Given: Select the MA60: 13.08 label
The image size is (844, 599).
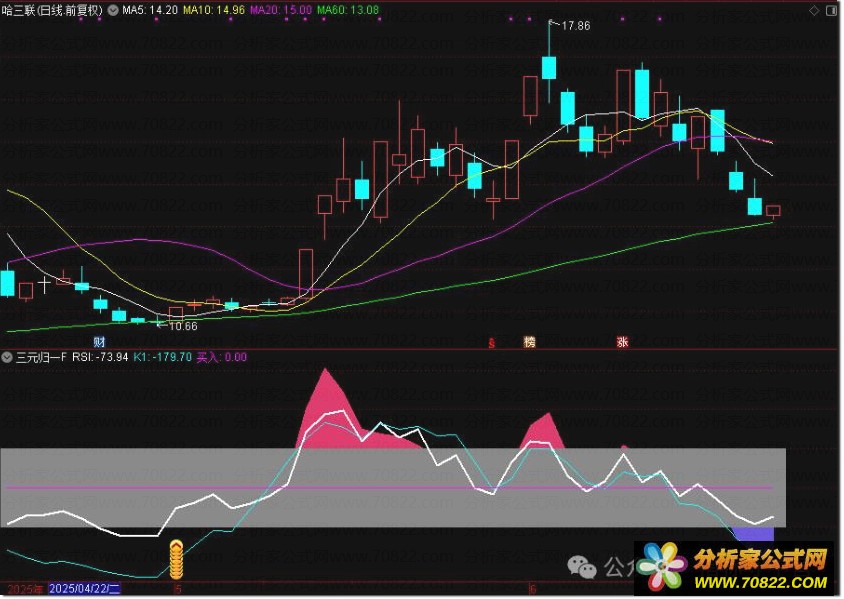Looking at the screenshot, I should [x=348, y=10].
